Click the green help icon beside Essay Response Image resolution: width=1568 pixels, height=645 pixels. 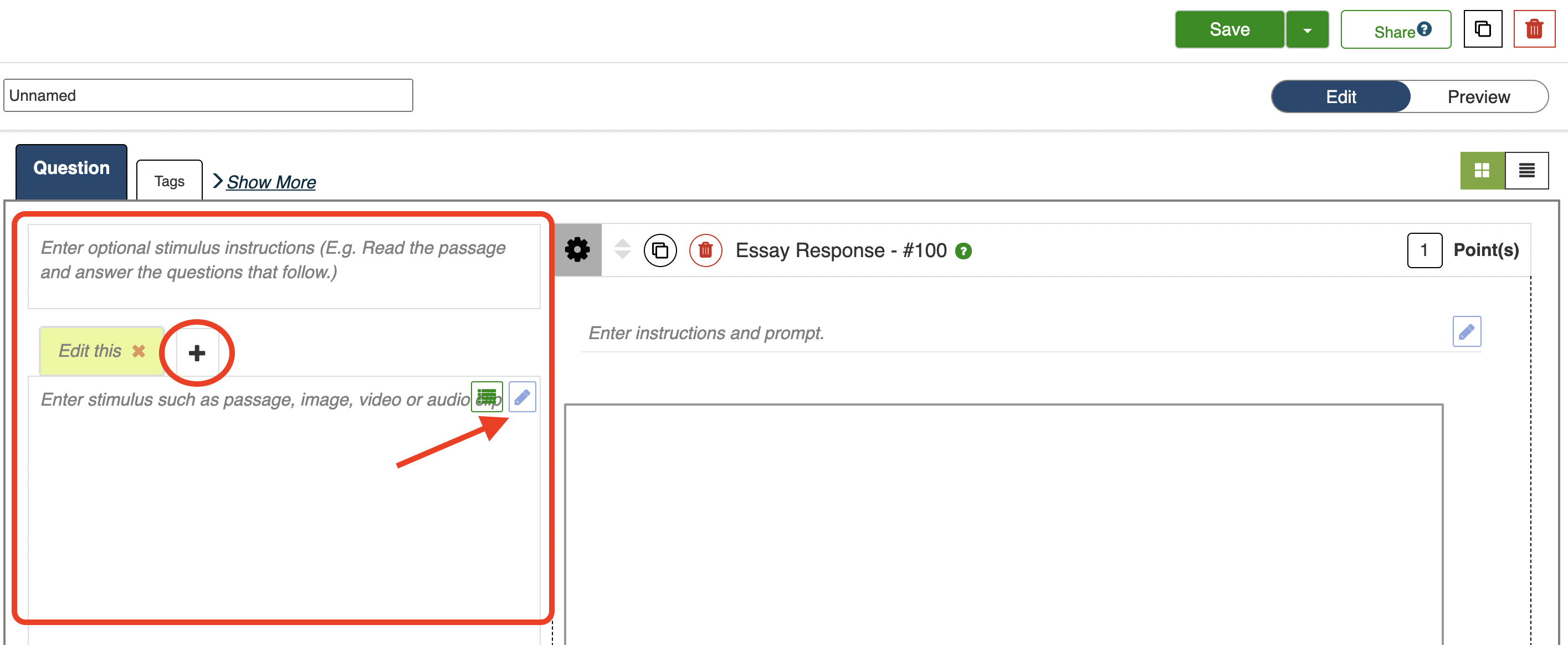963,250
